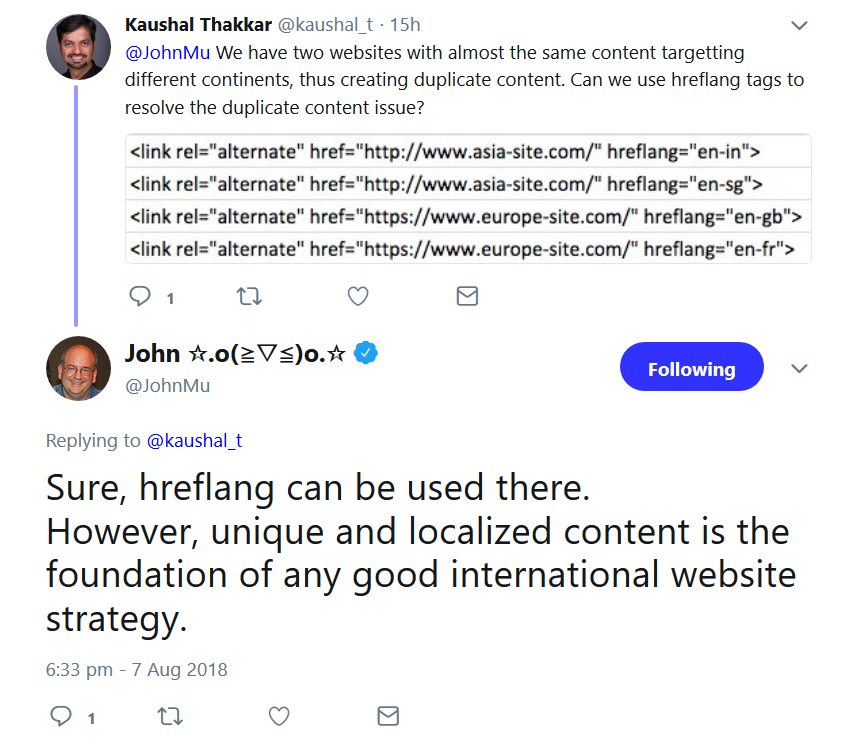Select the hreflang en-in code line
857x756 pixels.
click(467, 150)
